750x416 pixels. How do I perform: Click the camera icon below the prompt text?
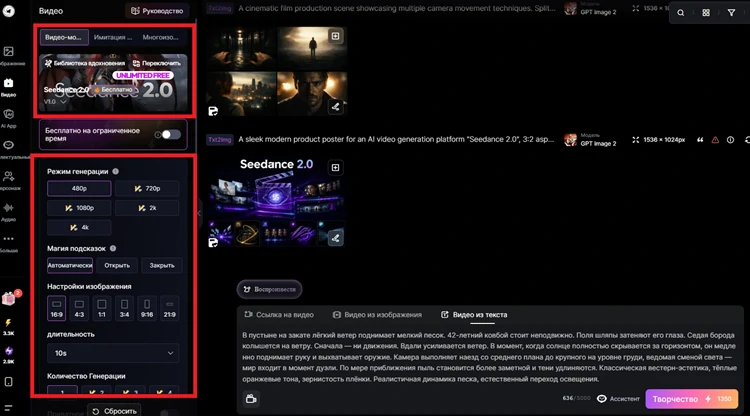coord(251,399)
